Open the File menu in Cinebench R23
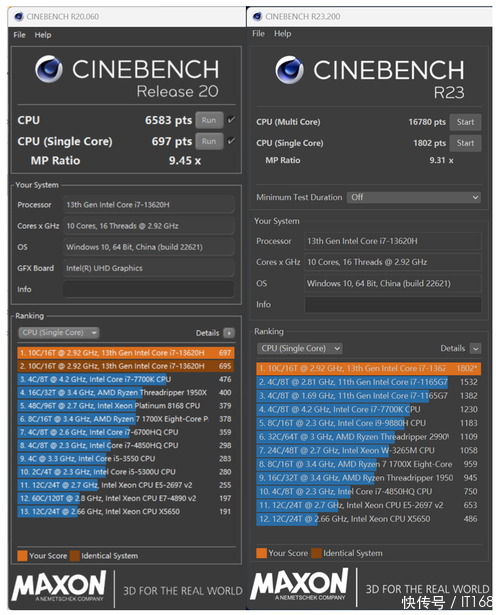This screenshot has height=615, width=500. pos(258,34)
